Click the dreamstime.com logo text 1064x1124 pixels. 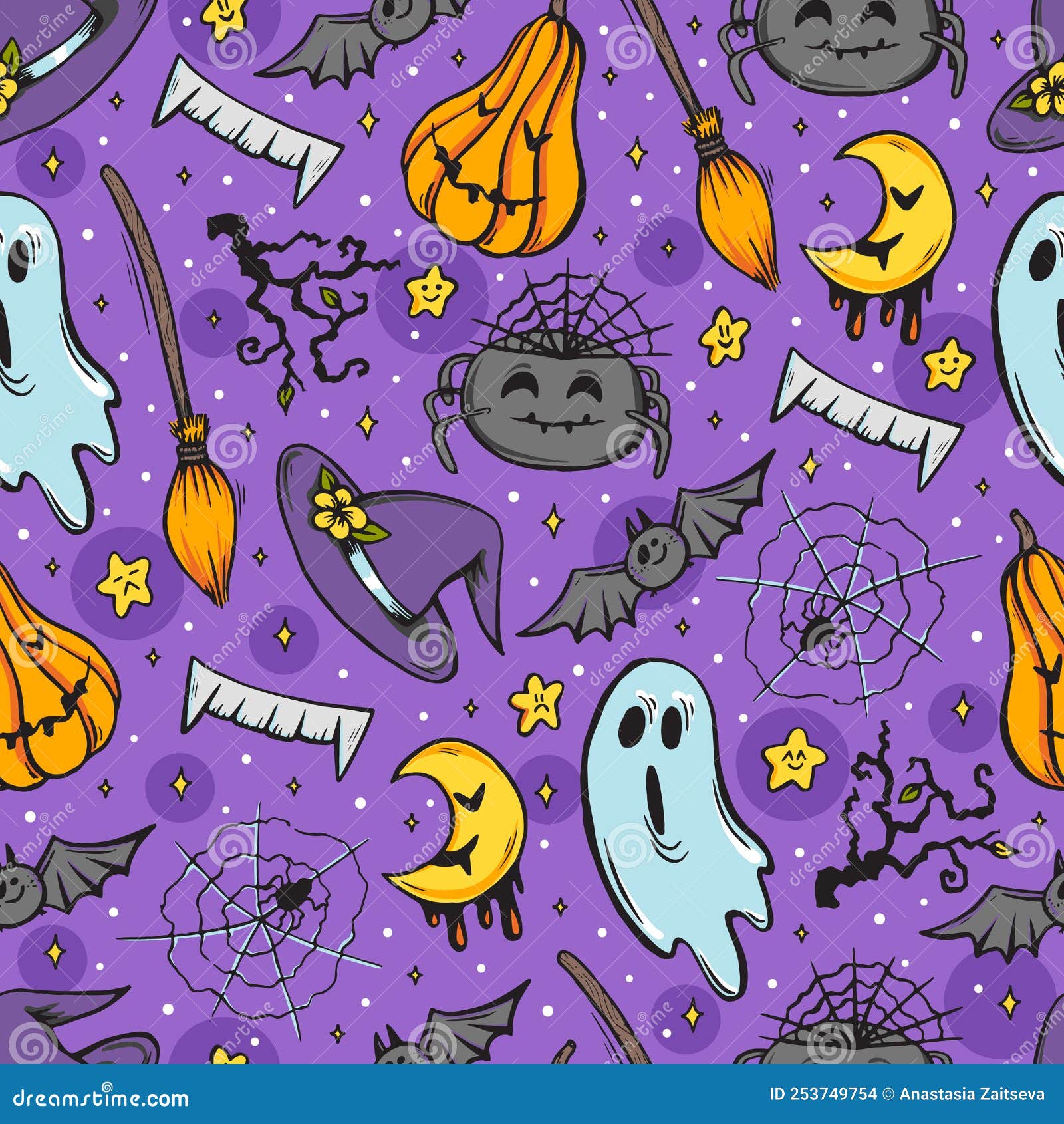click(101, 1097)
